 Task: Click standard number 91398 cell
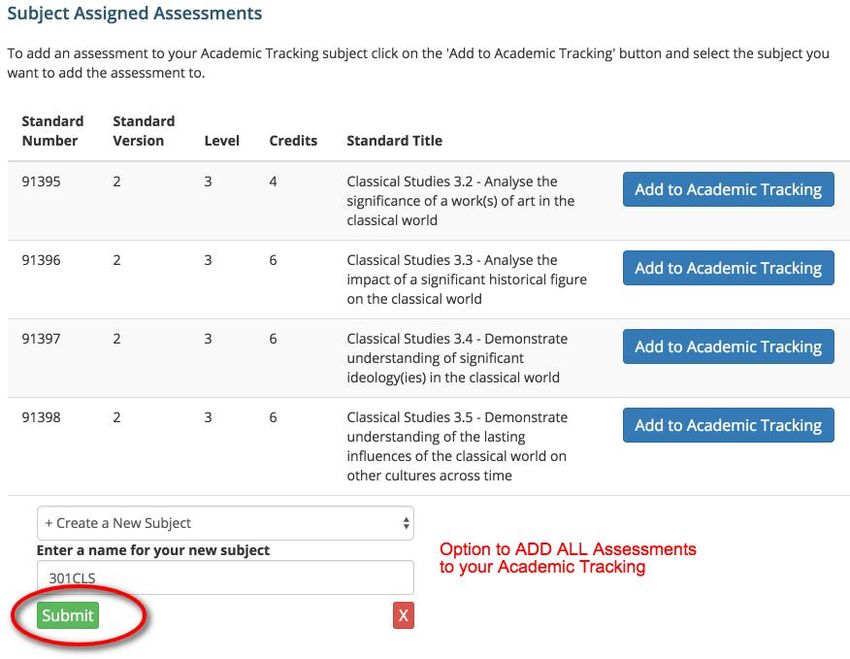[41, 417]
